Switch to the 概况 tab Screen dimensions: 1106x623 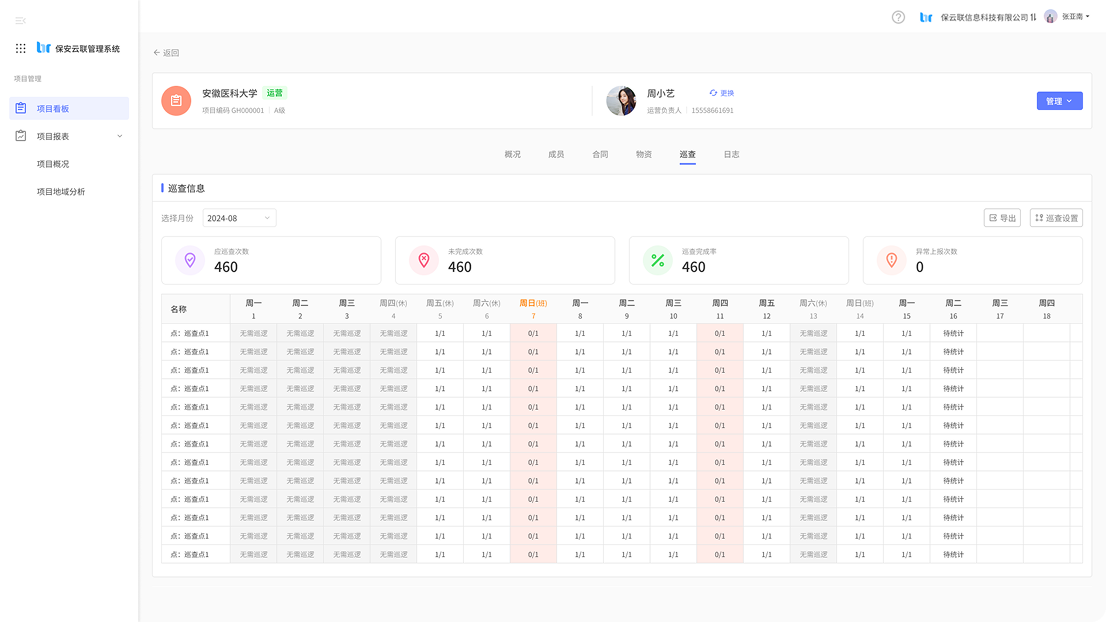512,155
